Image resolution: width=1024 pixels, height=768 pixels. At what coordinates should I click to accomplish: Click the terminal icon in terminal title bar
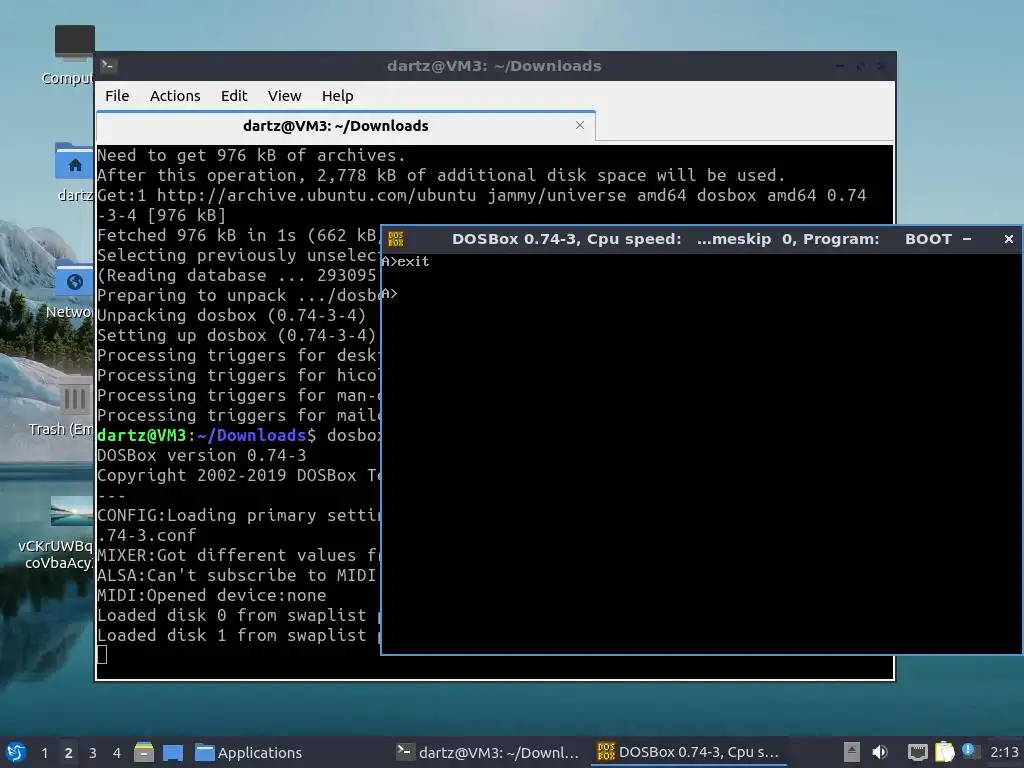[x=108, y=65]
